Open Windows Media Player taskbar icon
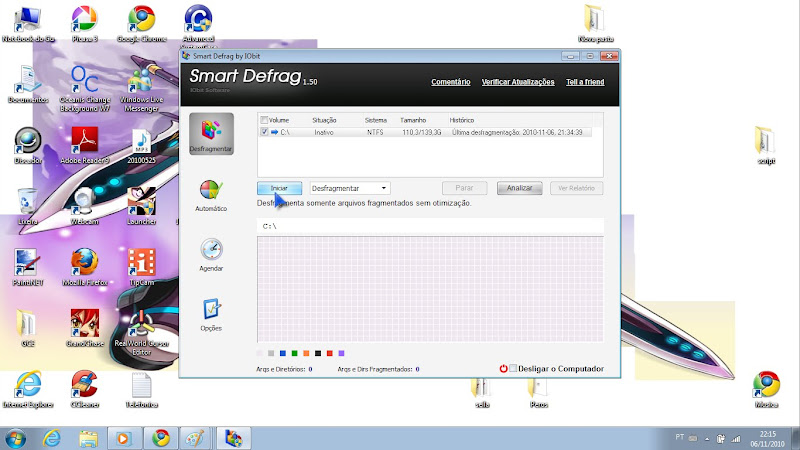The width and height of the screenshot is (800, 450). (123, 438)
